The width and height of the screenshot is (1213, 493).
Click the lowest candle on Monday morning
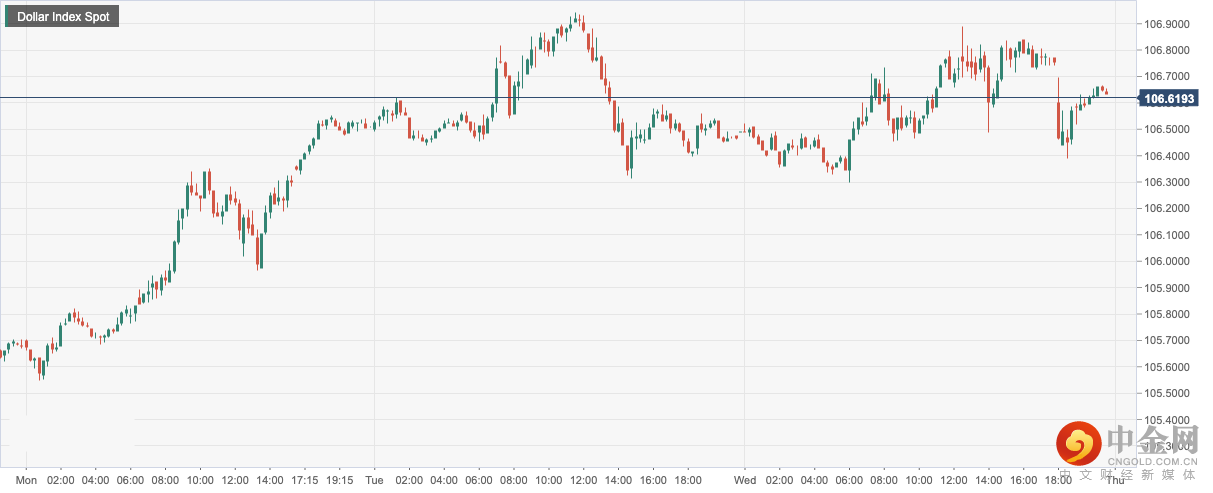(41, 371)
